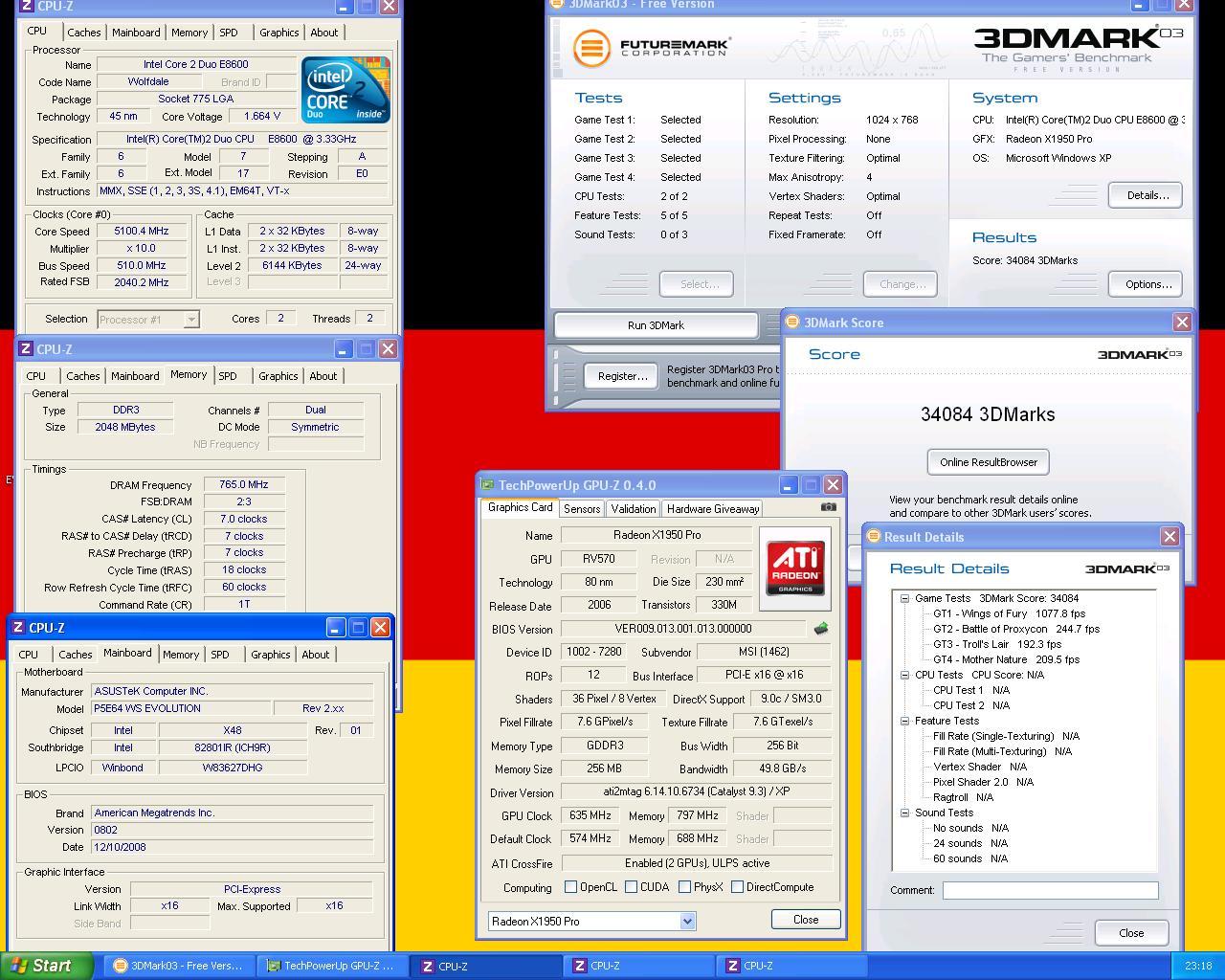
Task: Click DRAM Frequency 765.0 MHz value
Action: 243,485
